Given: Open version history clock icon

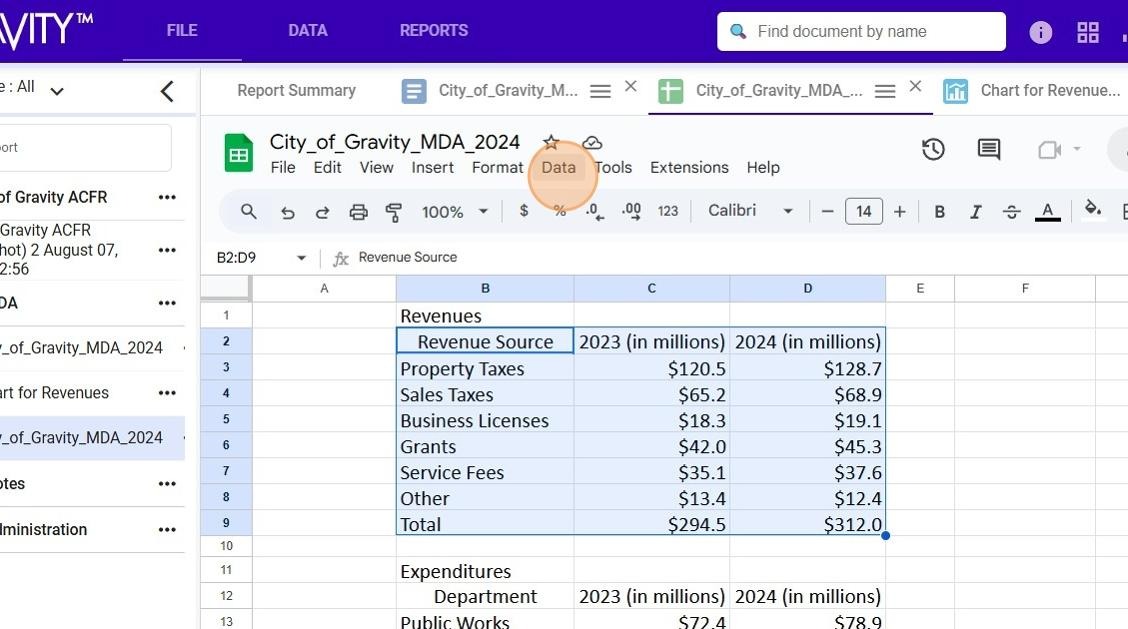Looking at the screenshot, I should pyautogui.click(x=933, y=150).
